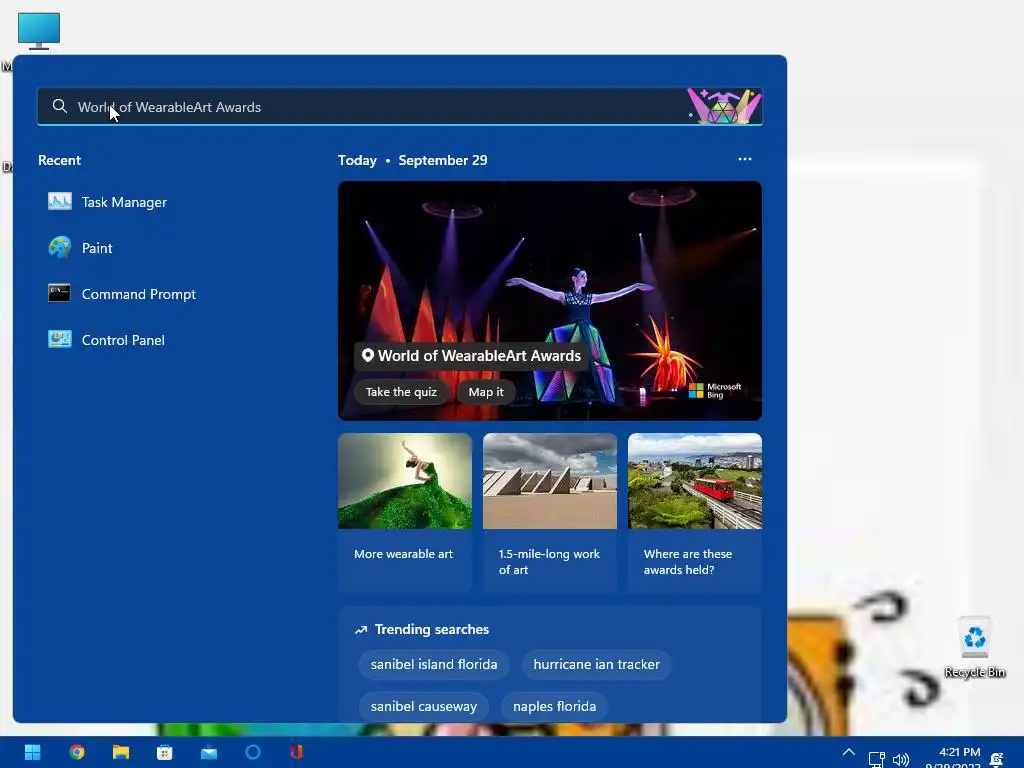The height and width of the screenshot is (768, 1024).
Task: Open Microsoft Store from taskbar
Action: pyautogui.click(x=165, y=752)
